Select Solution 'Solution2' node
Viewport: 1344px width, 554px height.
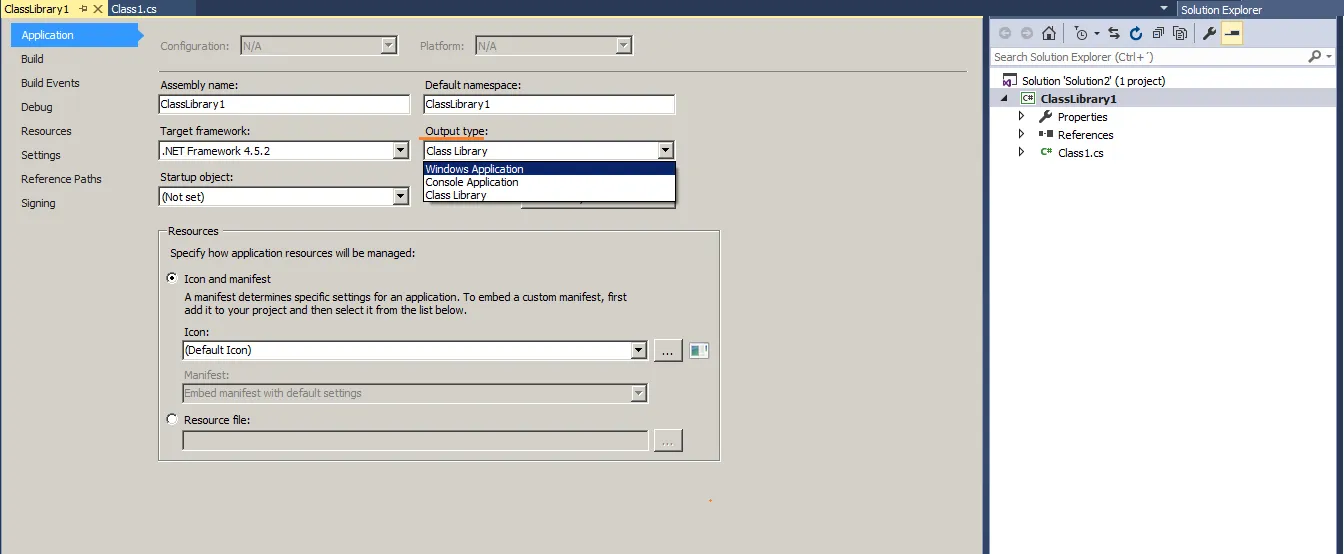pyautogui.click(x=1093, y=81)
